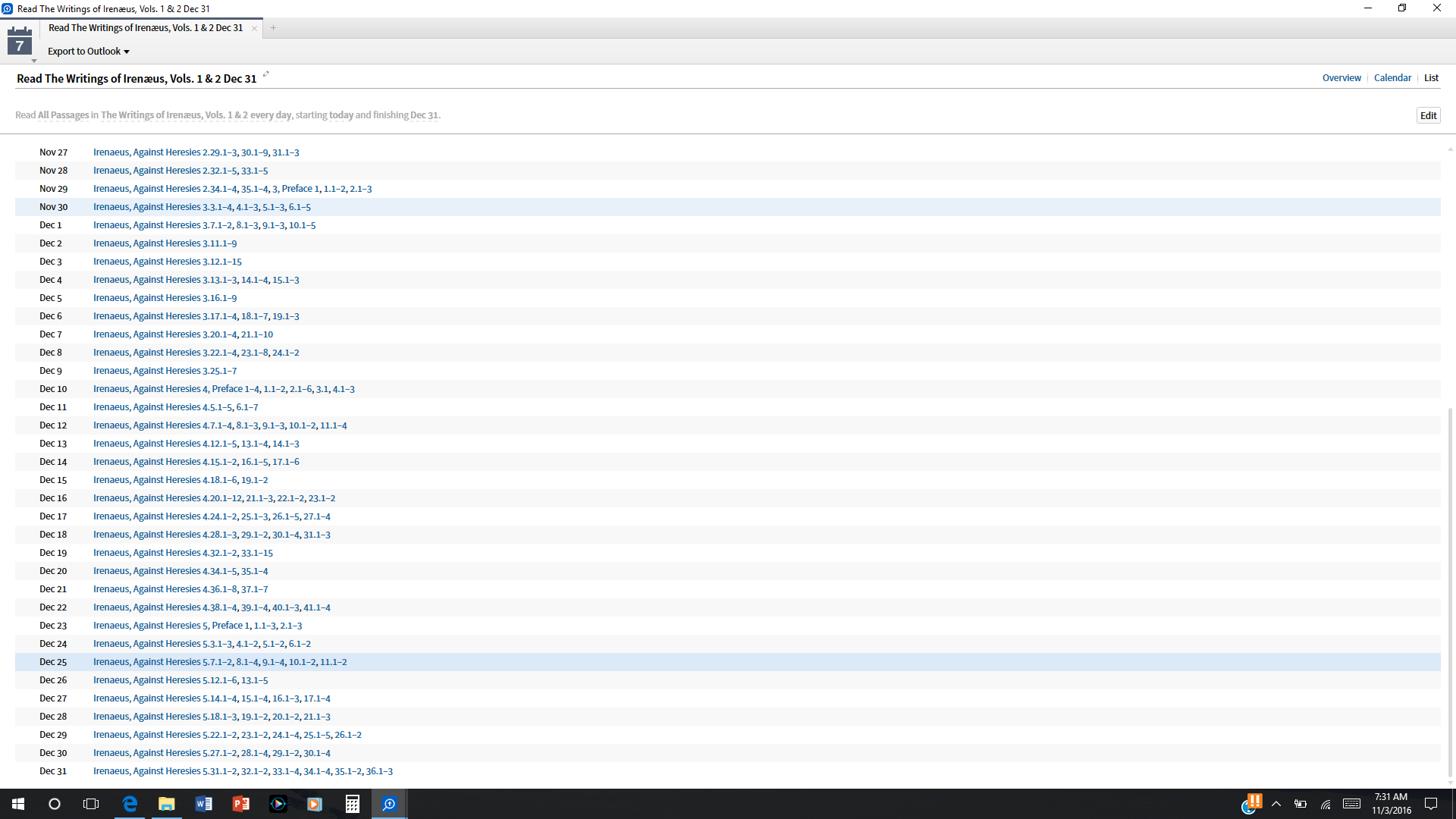Click the Edit button
This screenshot has width=1456, height=819.
1428,115
